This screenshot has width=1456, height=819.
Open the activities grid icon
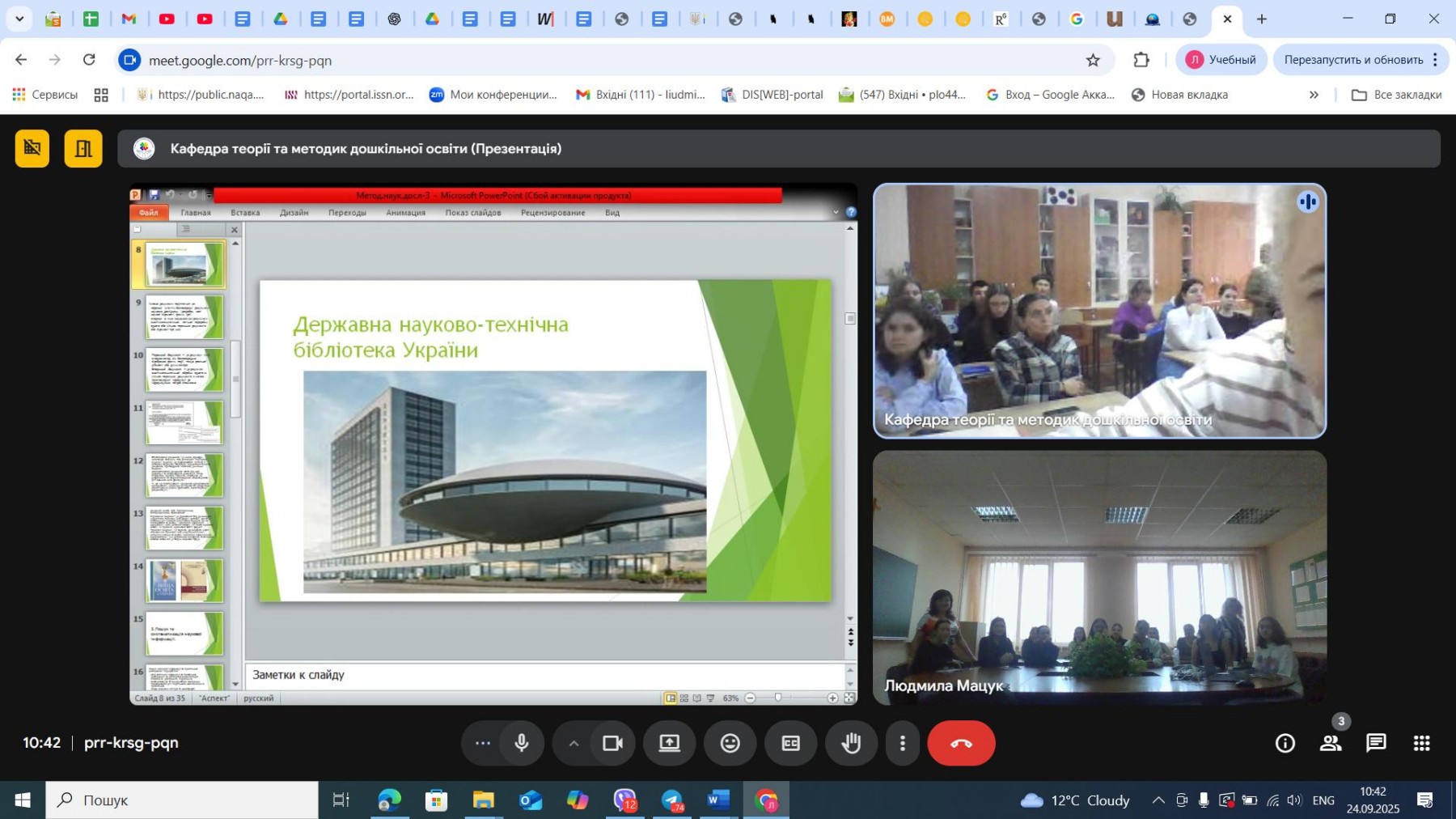[x=1421, y=743]
